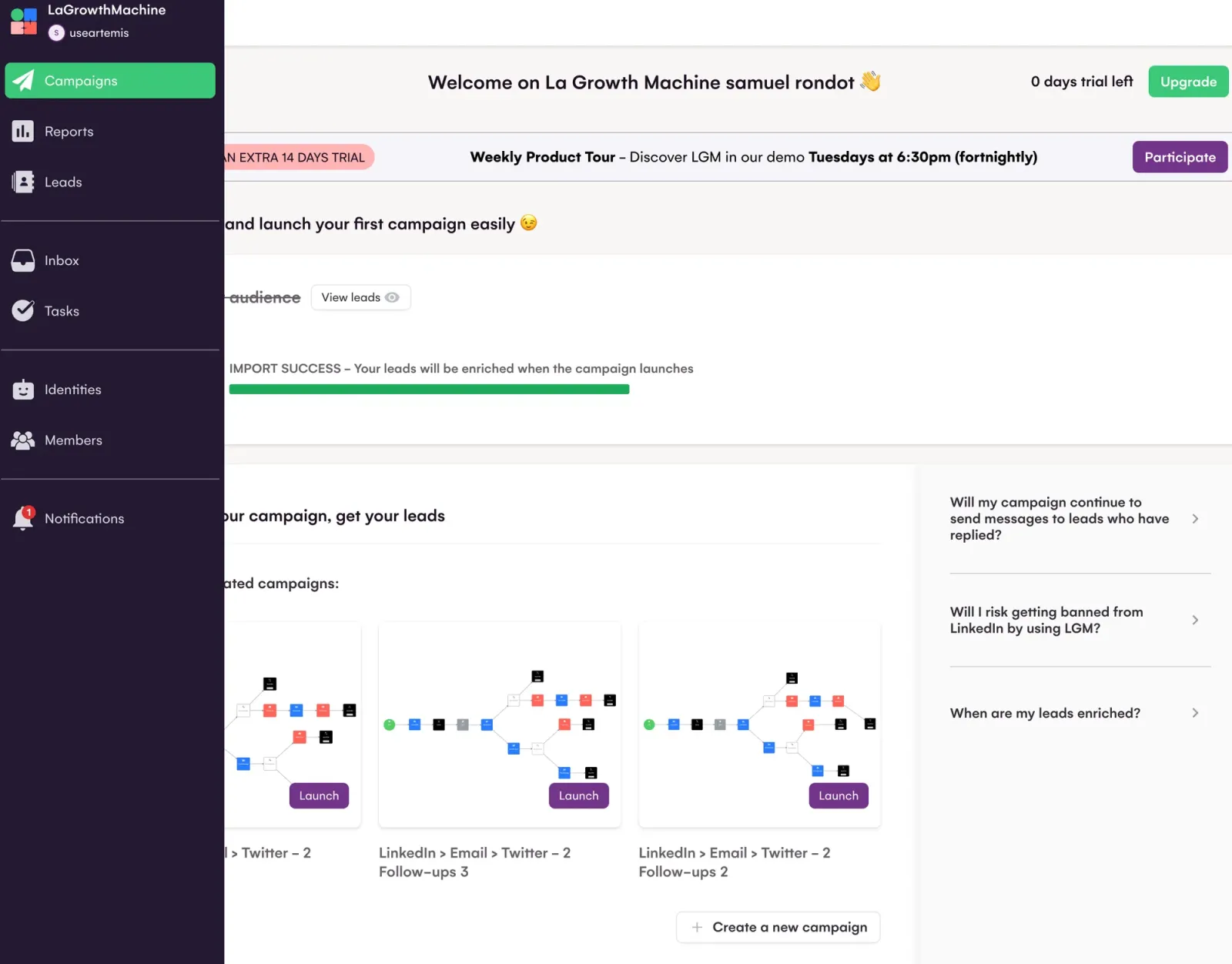The width and height of the screenshot is (1232, 964).
Task: Click the green Upgrade button
Action: tap(1188, 82)
